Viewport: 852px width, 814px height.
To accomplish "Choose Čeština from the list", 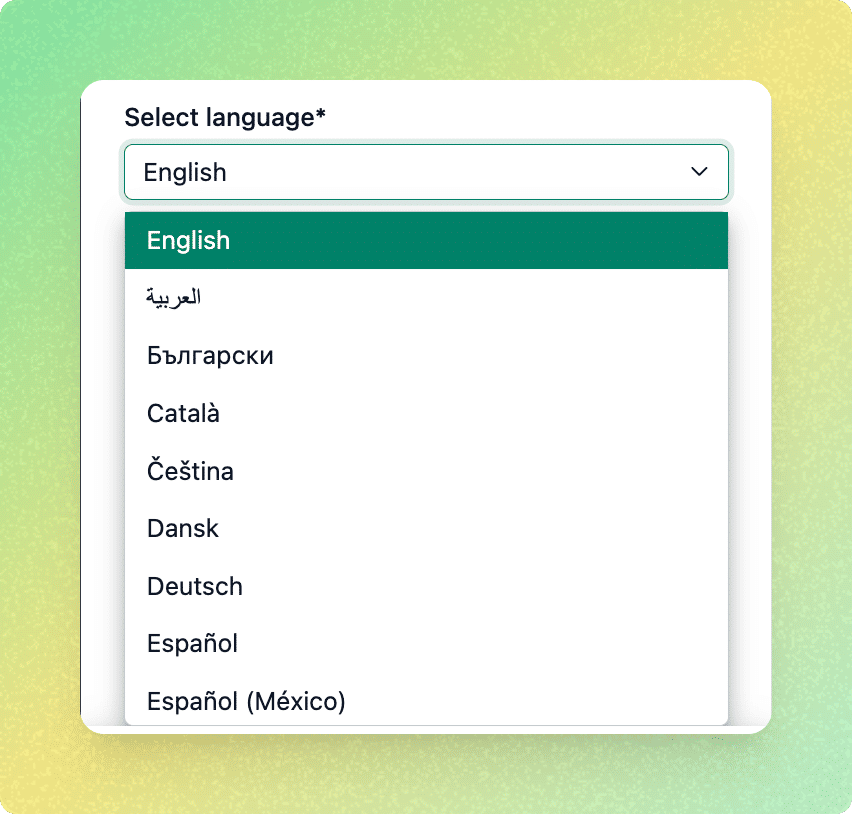I will coord(190,471).
